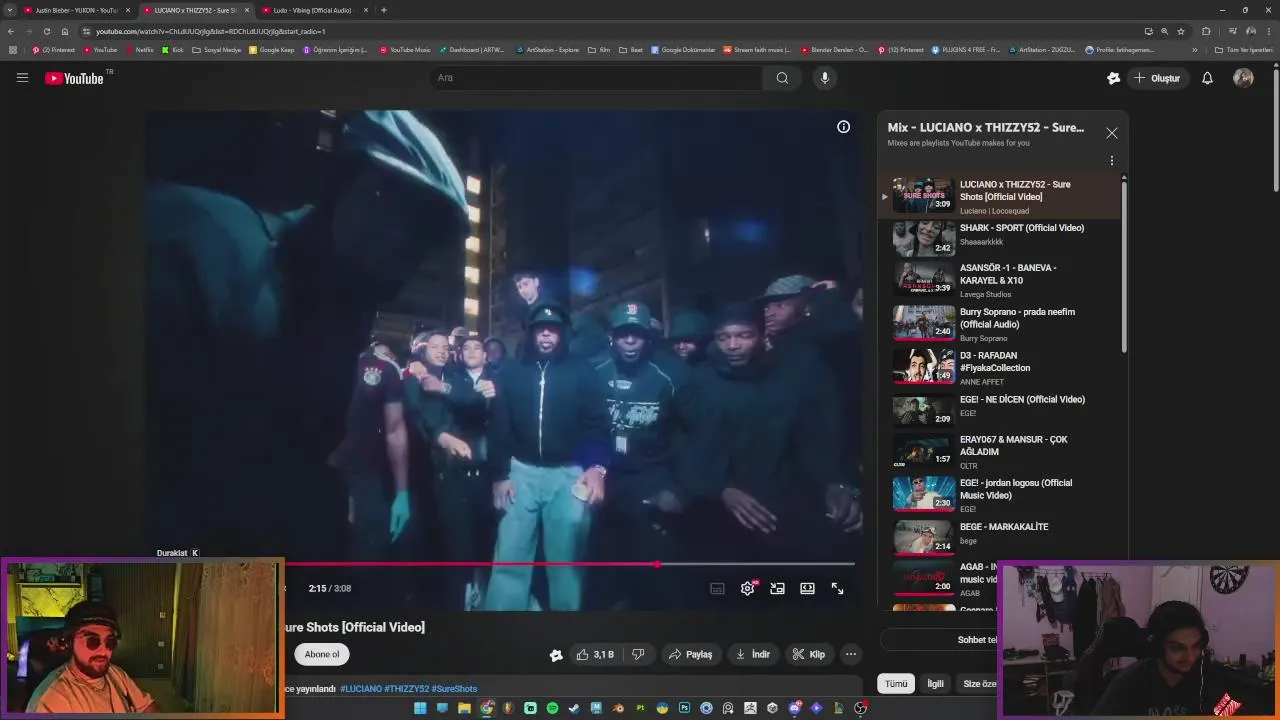The image size is (1280, 720).
Task: Open the account avatar menu
Action: pos(1243,78)
